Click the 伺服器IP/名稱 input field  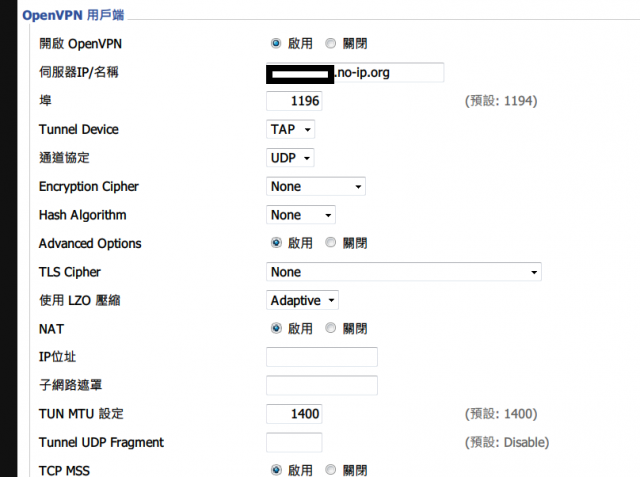point(355,73)
